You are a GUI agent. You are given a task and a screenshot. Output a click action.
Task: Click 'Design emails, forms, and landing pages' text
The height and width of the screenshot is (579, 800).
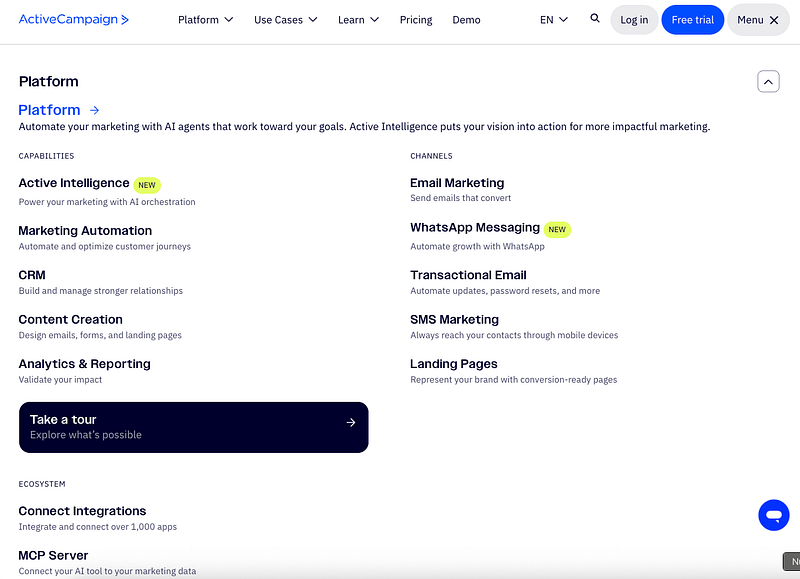coord(100,335)
